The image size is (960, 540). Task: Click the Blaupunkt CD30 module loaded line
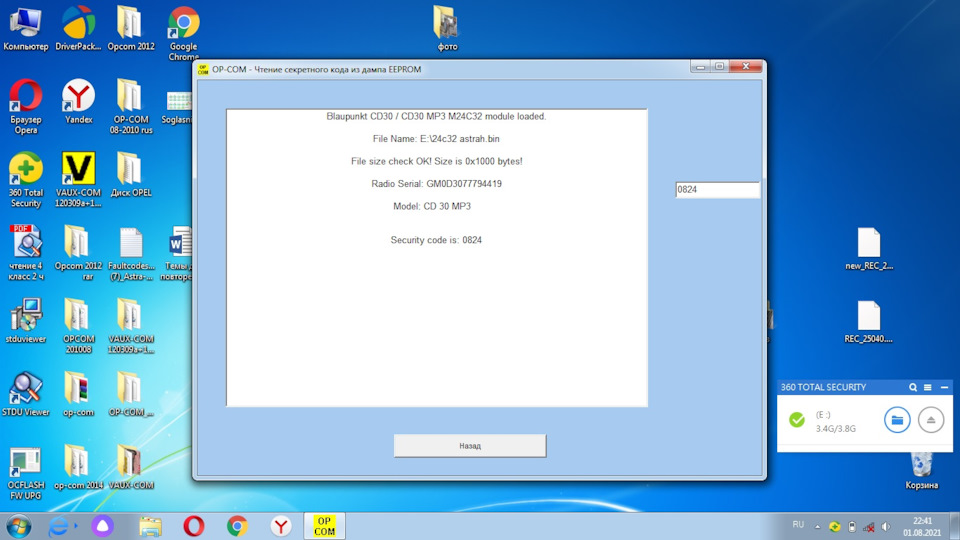(436, 116)
